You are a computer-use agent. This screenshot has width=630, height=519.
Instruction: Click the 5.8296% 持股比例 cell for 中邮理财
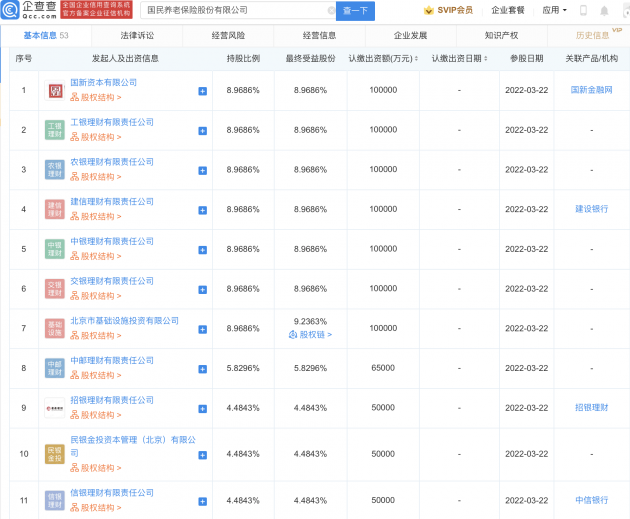pos(243,368)
